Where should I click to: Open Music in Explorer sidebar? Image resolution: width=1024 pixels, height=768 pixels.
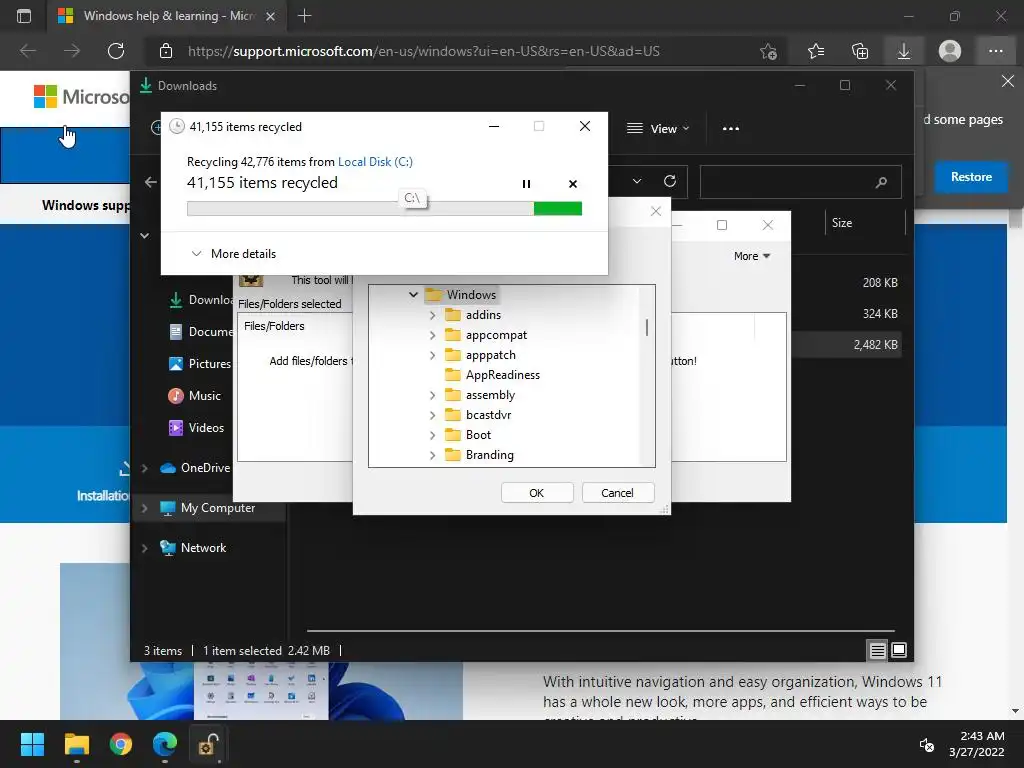pyautogui.click(x=195, y=396)
